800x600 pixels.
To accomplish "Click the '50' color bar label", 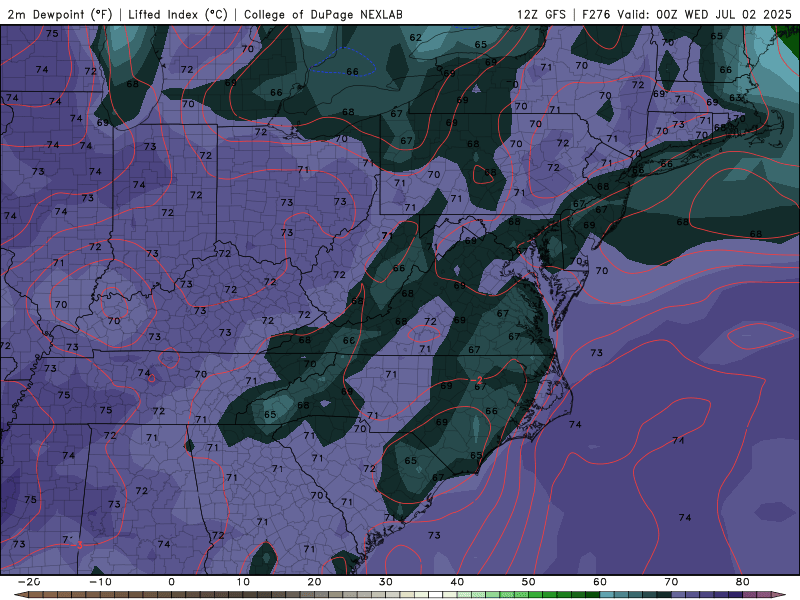I will pyautogui.click(x=529, y=582).
